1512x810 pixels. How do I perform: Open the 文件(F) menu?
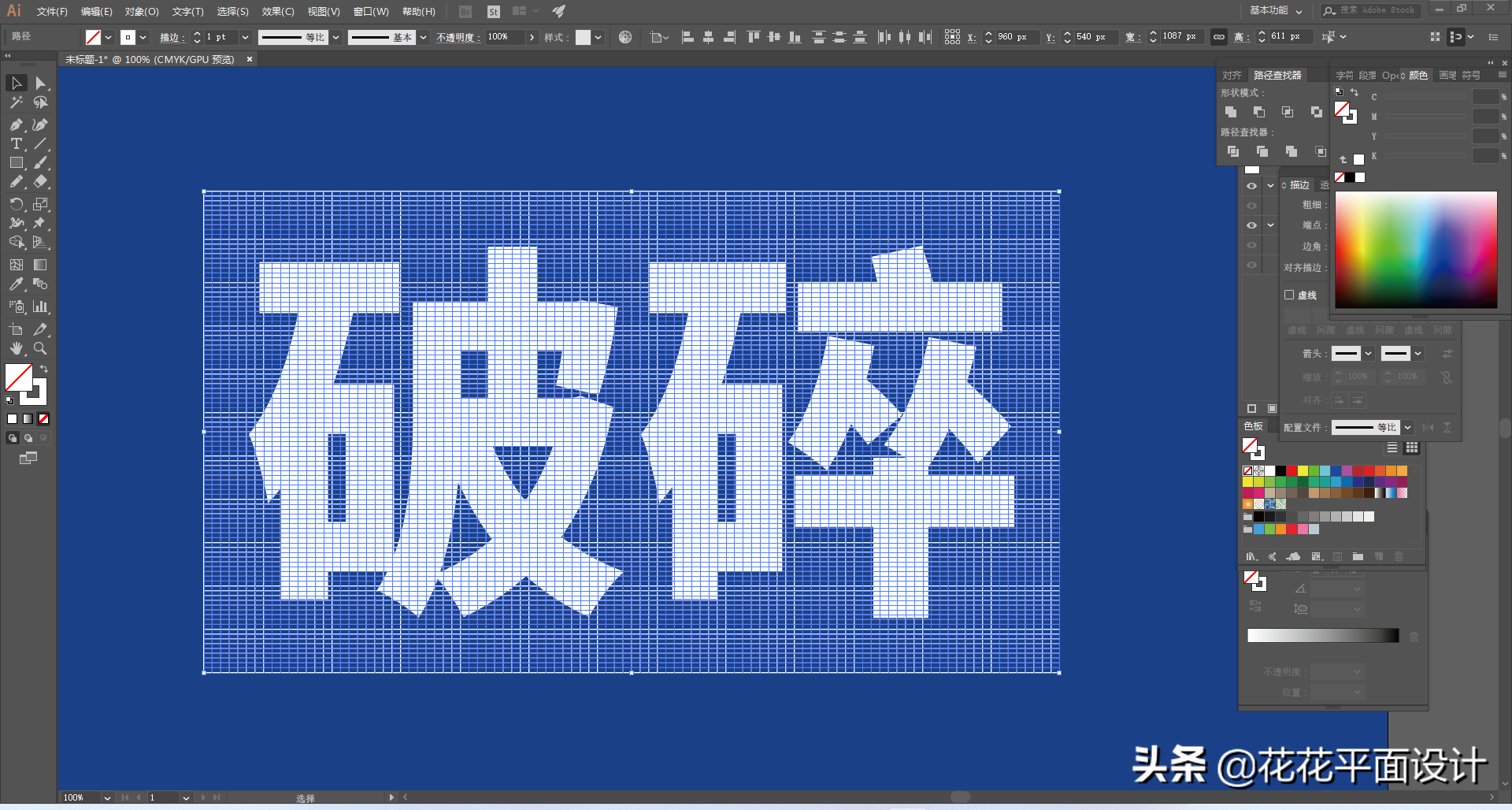click(x=52, y=12)
